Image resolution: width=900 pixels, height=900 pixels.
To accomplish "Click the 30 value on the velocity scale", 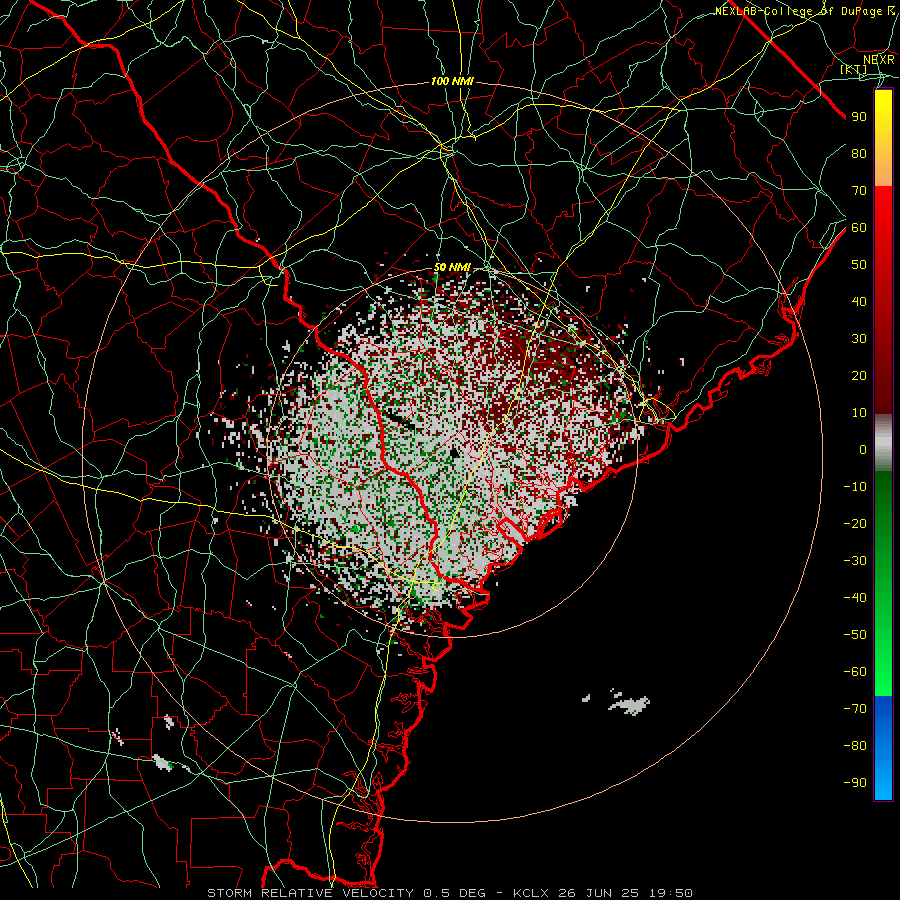I will pos(859,339).
